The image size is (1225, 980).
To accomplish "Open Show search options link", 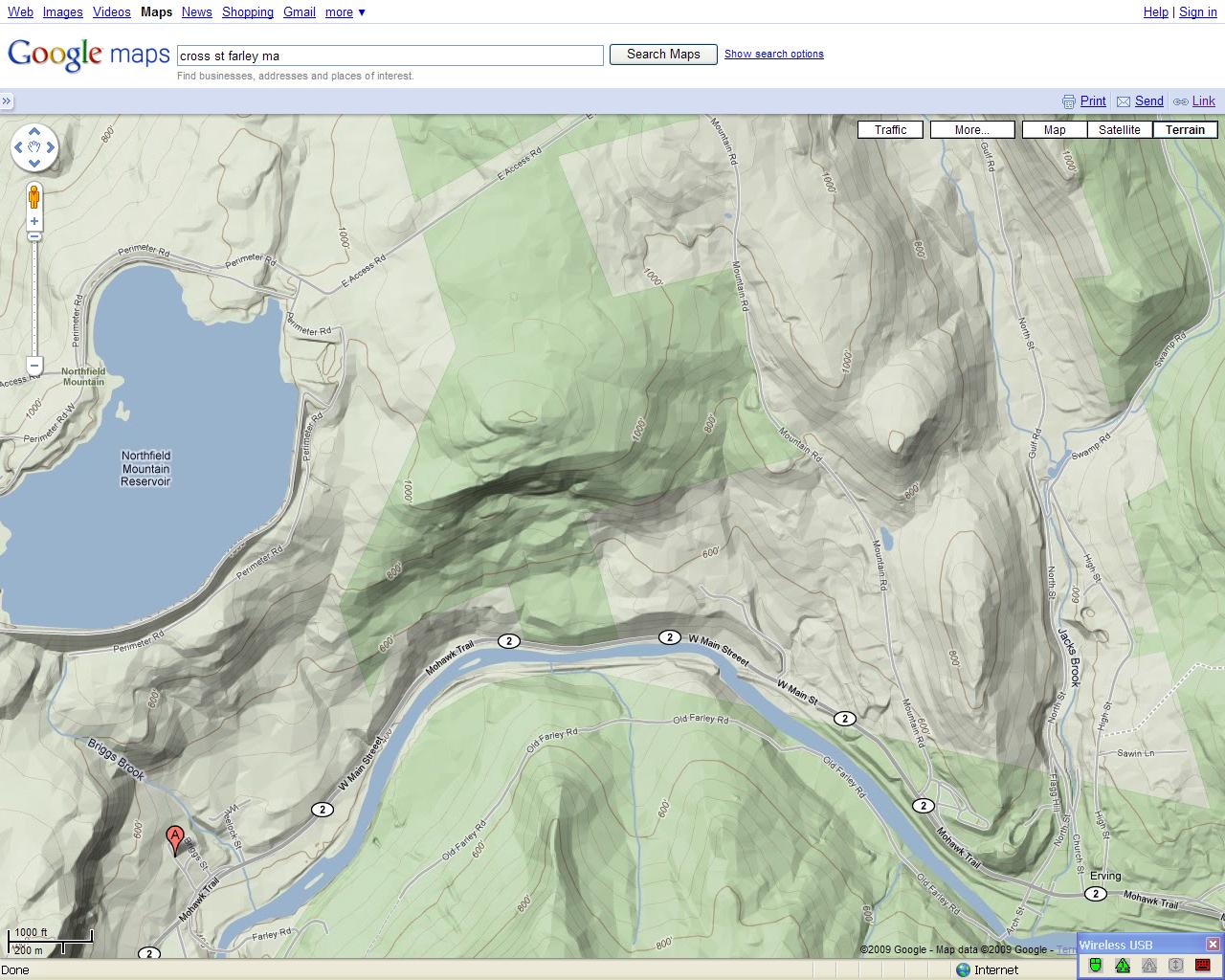I will click(773, 55).
